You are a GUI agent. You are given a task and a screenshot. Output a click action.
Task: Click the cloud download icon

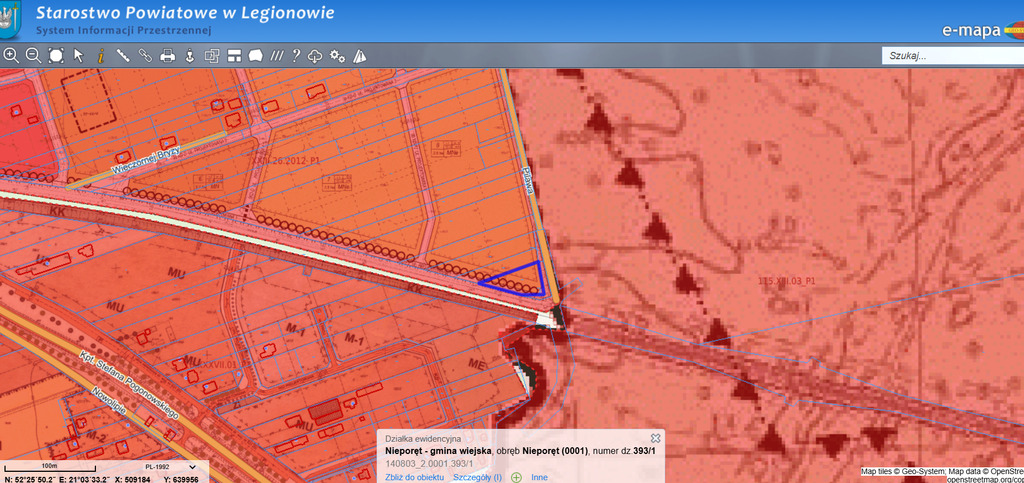click(315, 56)
